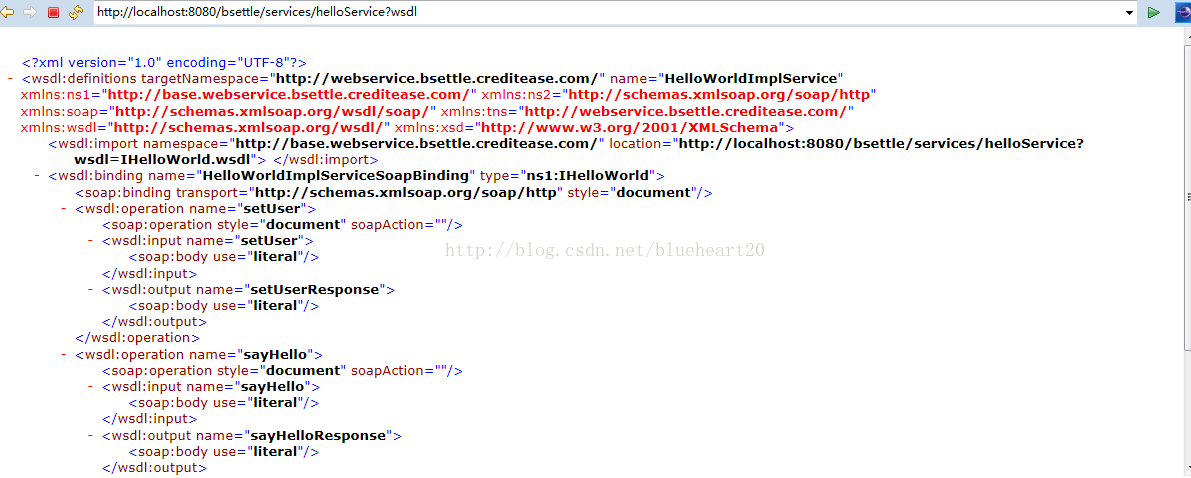Screen dimensions: 1191x478
Task: Collapse the setUser wsdl:operation node
Action: (64, 208)
